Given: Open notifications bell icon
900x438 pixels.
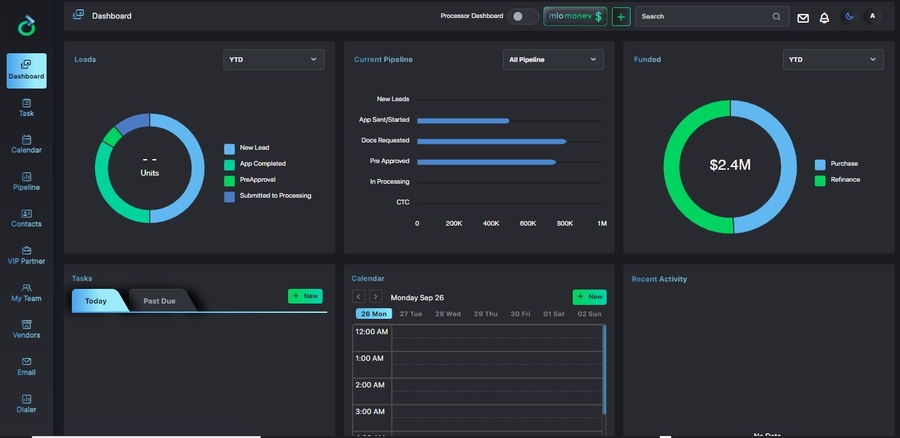Looking at the screenshot, I should click(824, 17).
